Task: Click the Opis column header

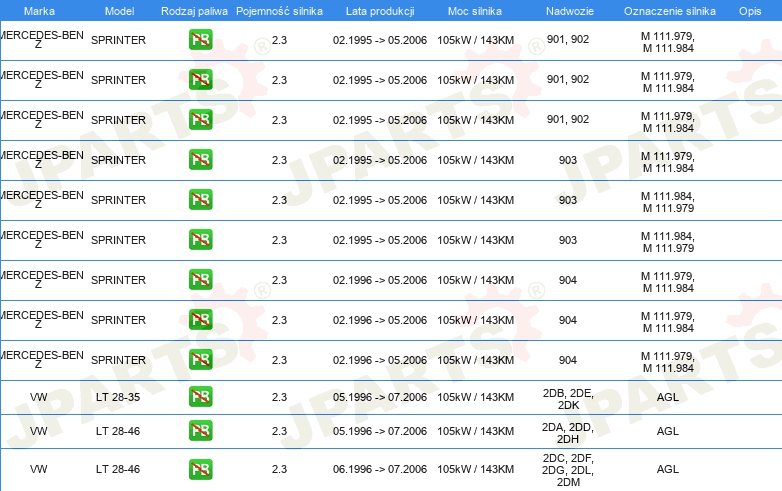Action: point(749,10)
